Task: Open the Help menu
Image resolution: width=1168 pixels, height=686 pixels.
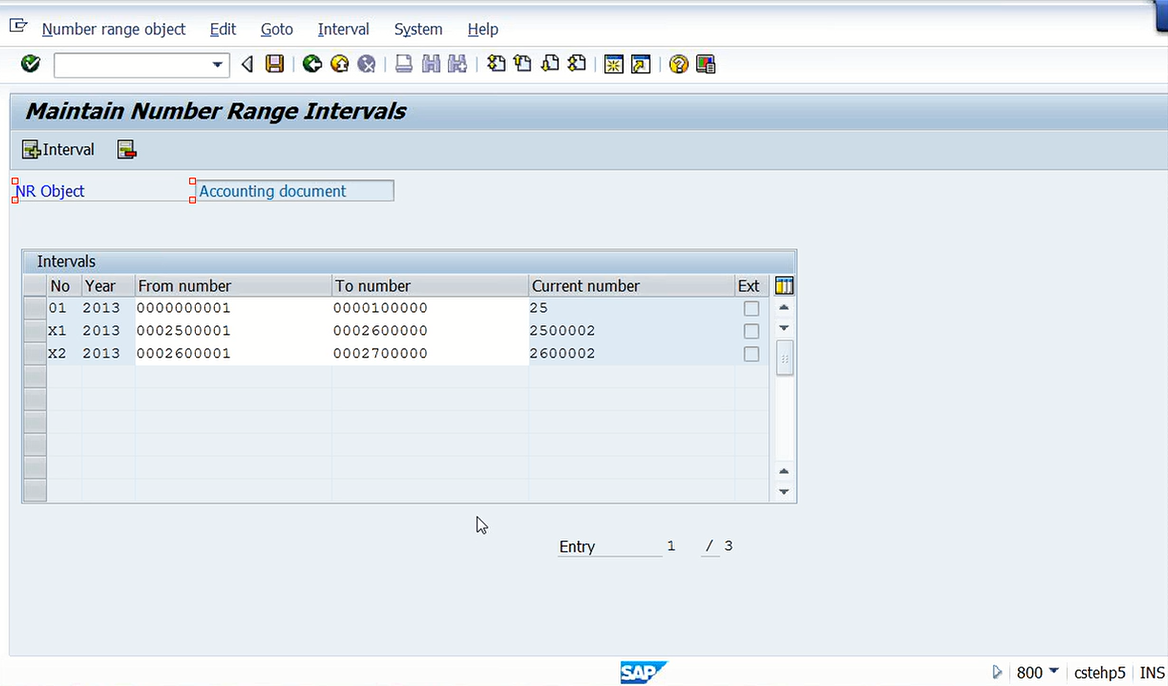Action: click(483, 29)
